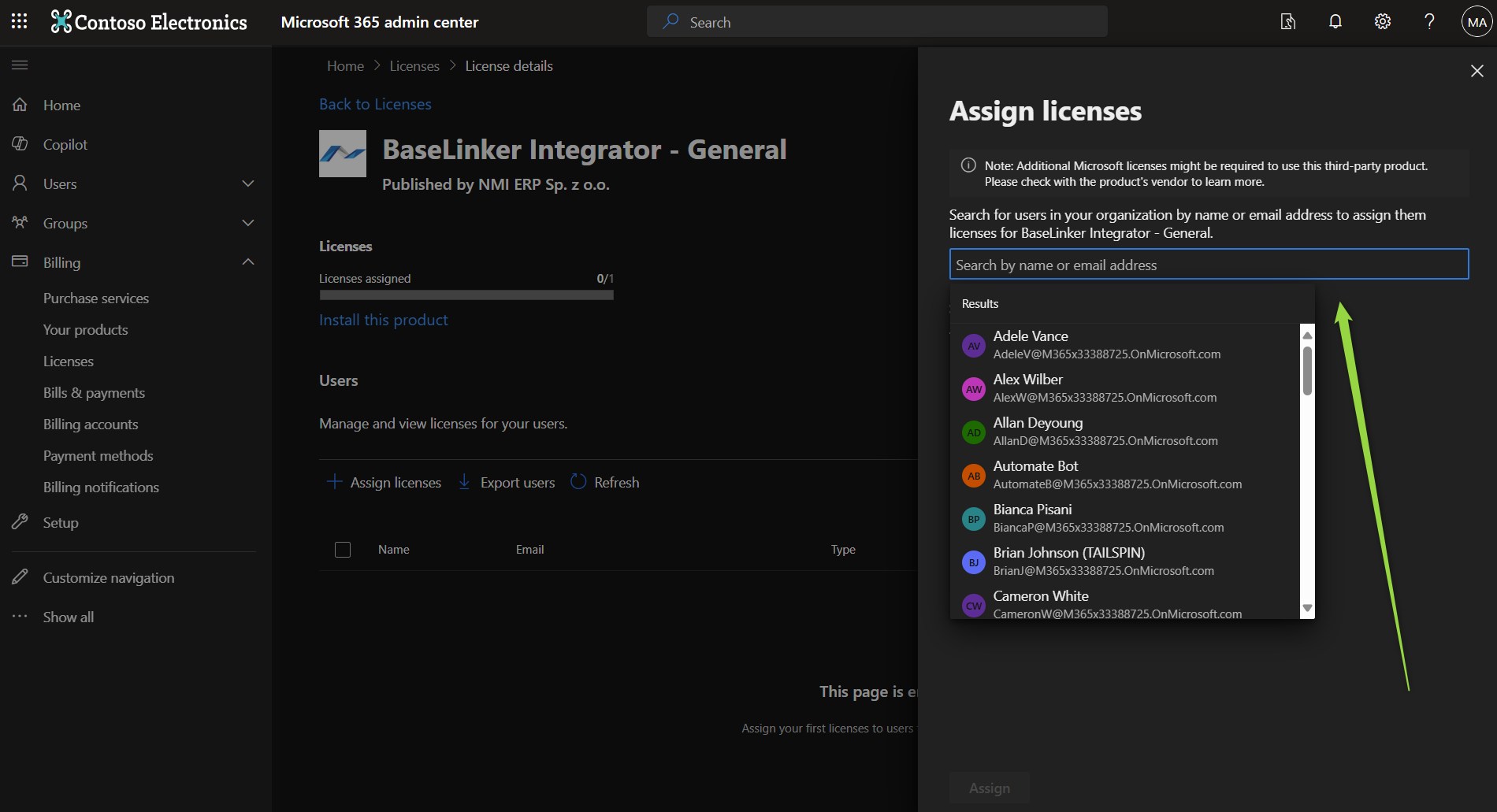Open Your products in Billing menu
1497x812 pixels.
86,330
